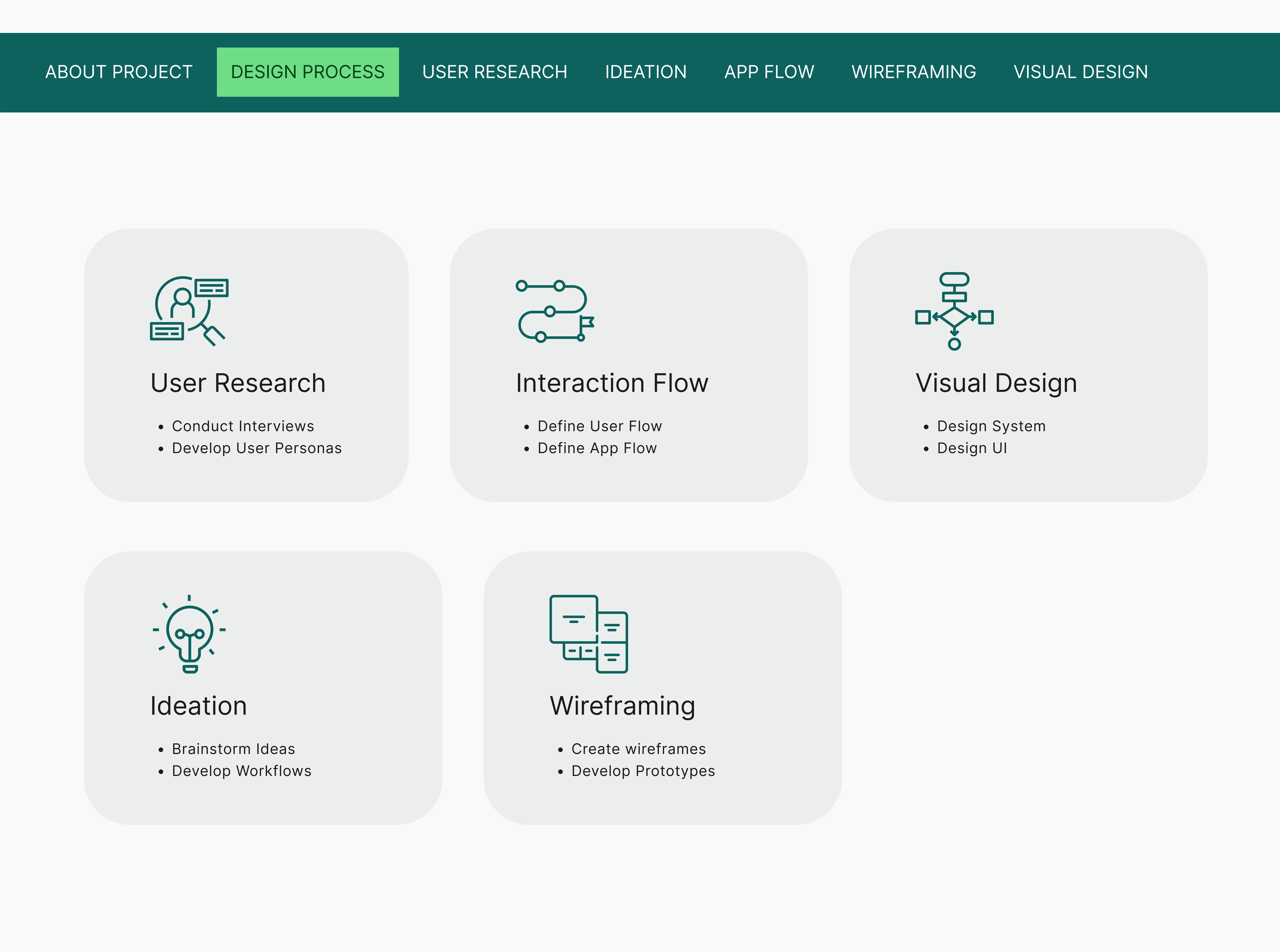Image resolution: width=1280 pixels, height=952 pixels.
Task: Go to the User Research nav tab
Action: point(495,72)
